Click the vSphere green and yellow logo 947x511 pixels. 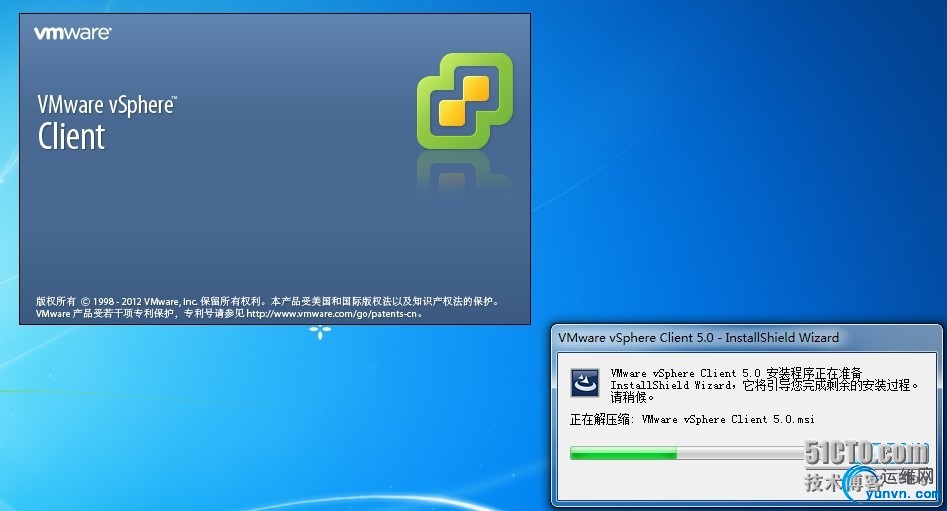tap(464, 101)
